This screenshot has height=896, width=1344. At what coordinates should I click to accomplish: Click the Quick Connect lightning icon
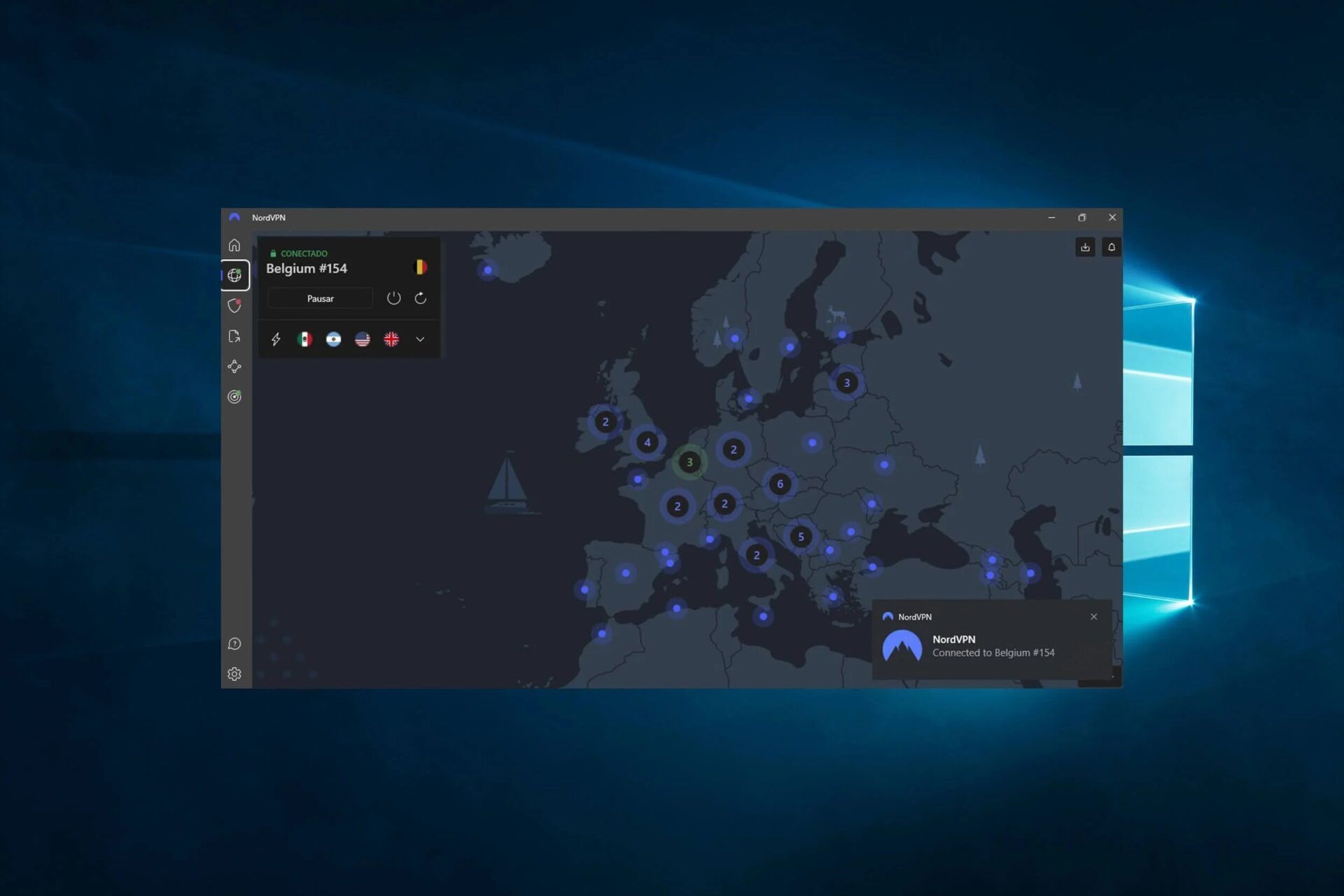coord(276,339)
